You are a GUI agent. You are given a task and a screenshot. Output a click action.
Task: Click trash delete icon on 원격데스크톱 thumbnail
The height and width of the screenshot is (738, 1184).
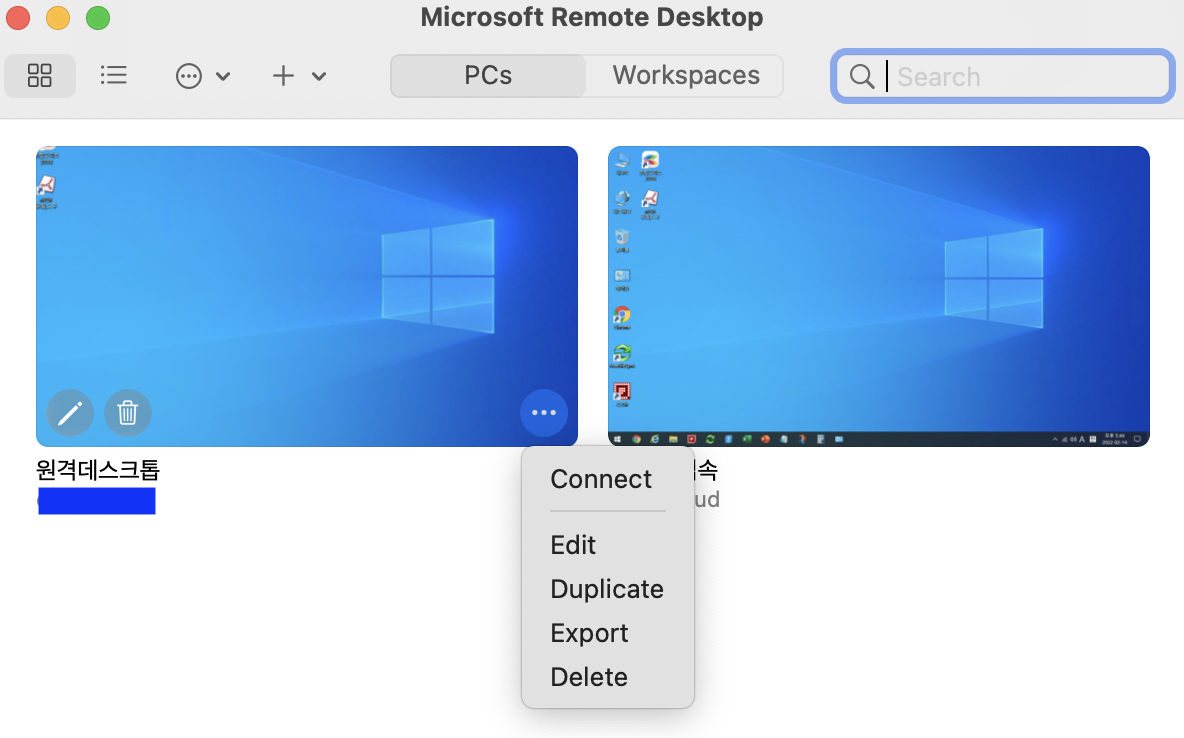[128, 412]
